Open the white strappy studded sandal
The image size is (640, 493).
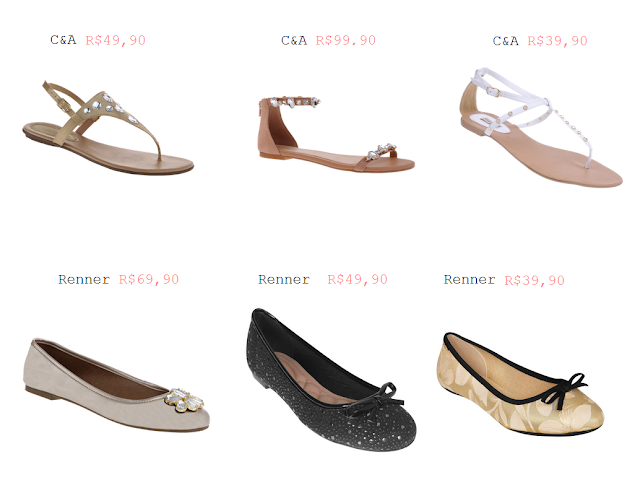pyautogui.click(x=541, y=127)
